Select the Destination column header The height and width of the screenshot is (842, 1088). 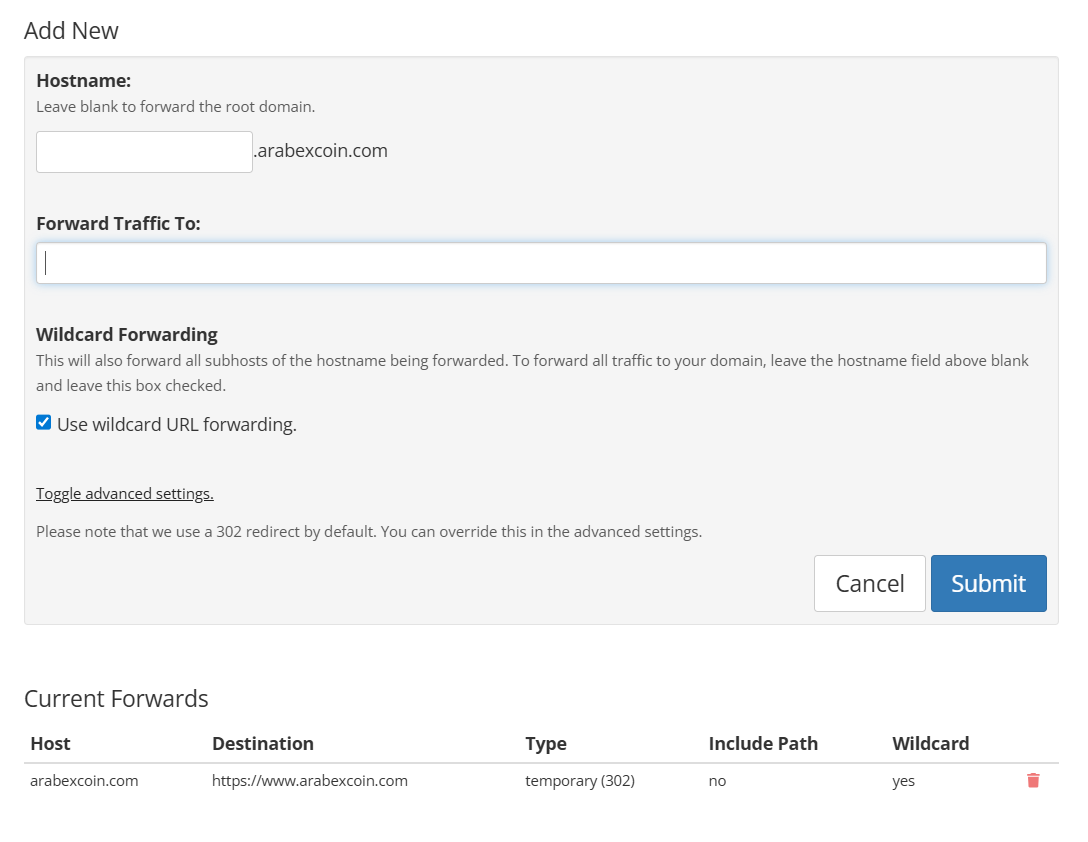263,743
